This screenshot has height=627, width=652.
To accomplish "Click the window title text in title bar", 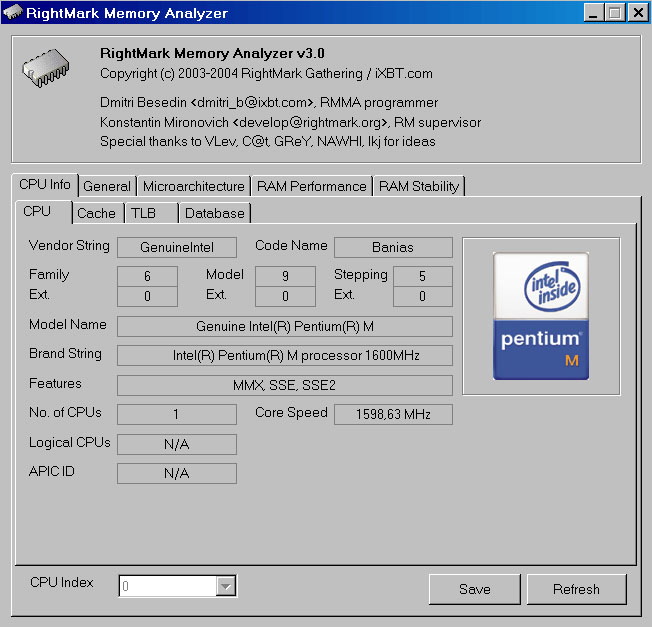I will point(127,13).
